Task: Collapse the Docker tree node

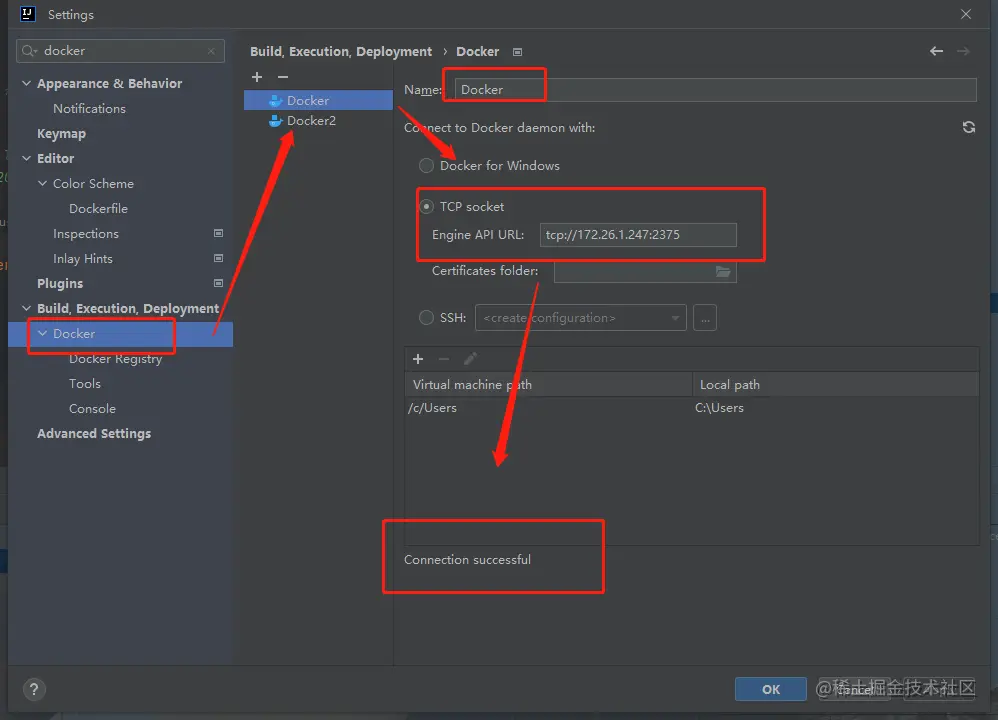Action: [x=43, y=334]
